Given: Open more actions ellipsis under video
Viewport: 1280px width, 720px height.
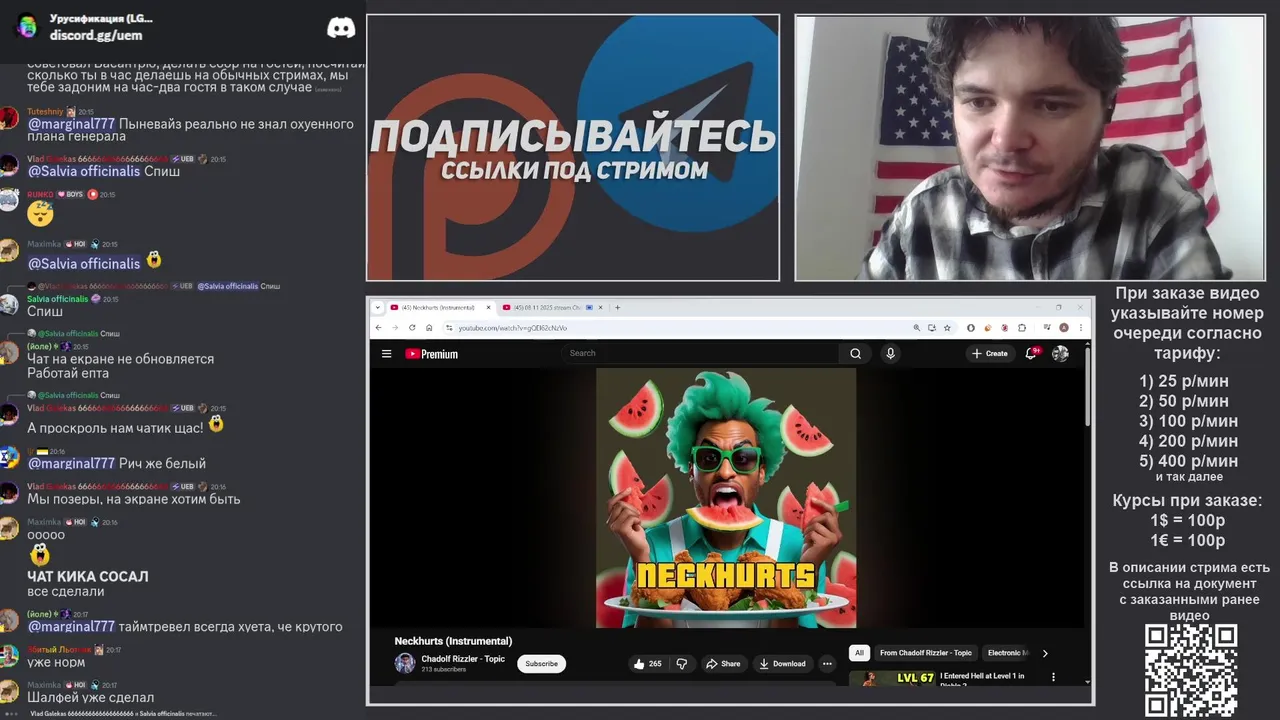Looking at the screenshot, I should coord(827,663).
